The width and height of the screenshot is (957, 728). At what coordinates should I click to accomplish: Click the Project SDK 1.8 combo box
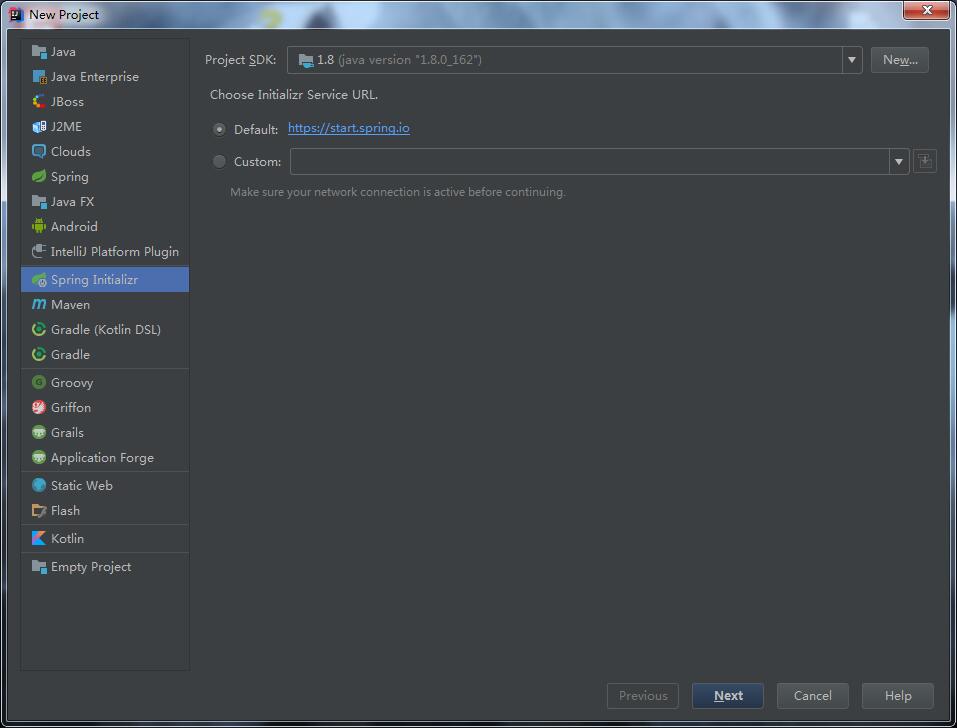coord(574,60)
